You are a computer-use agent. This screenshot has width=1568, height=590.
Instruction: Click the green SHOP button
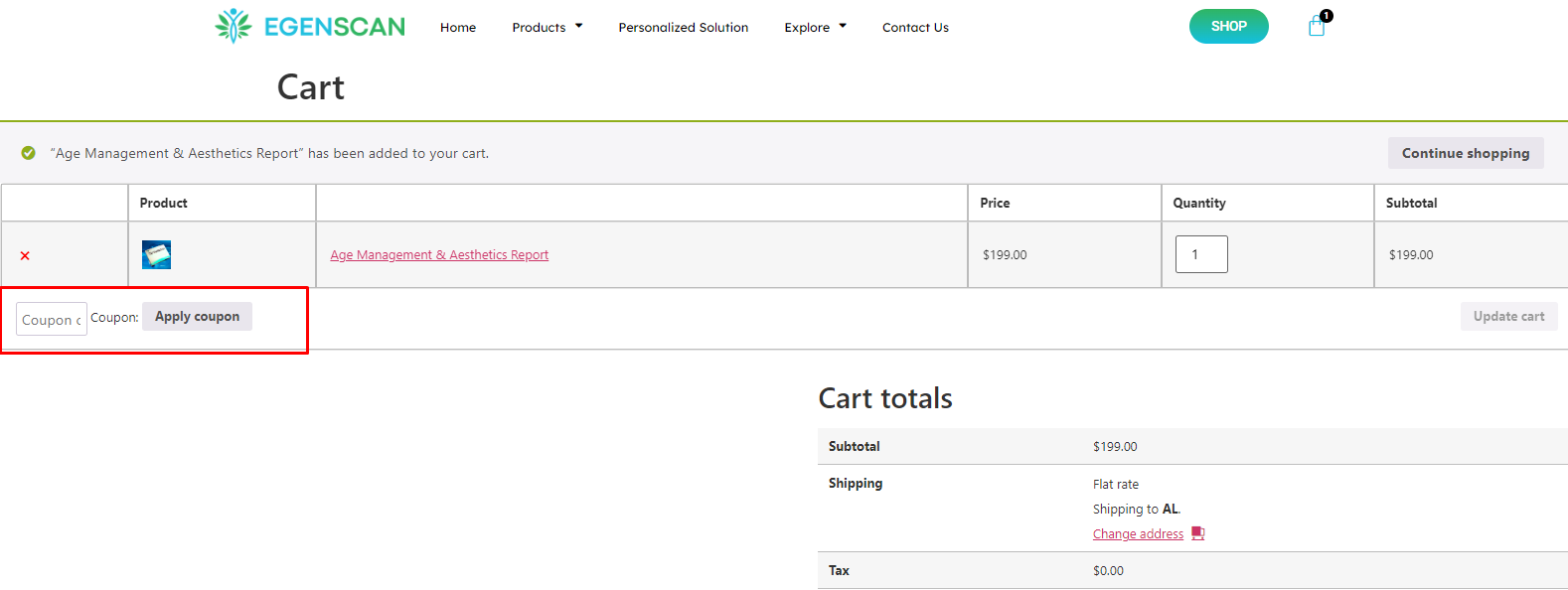[x=1229, y=26]
